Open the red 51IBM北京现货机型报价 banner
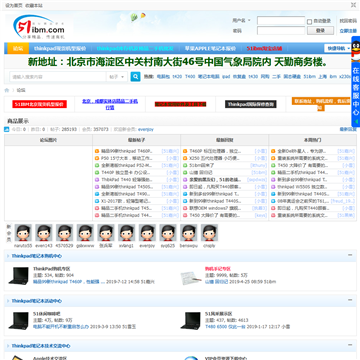The image size is (360, 360). (39, 104)
